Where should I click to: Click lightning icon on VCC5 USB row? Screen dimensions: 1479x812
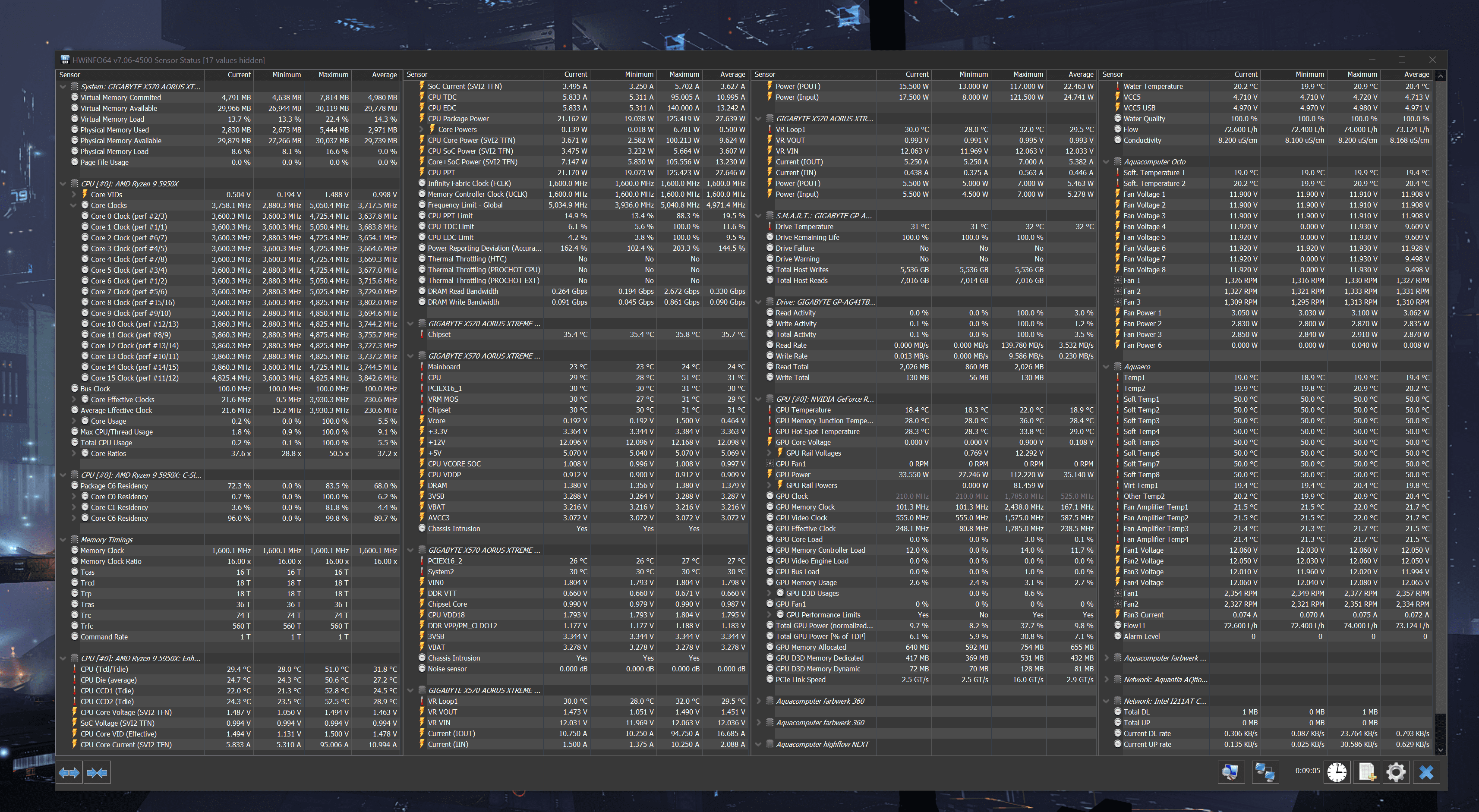tap(1118, 108)
